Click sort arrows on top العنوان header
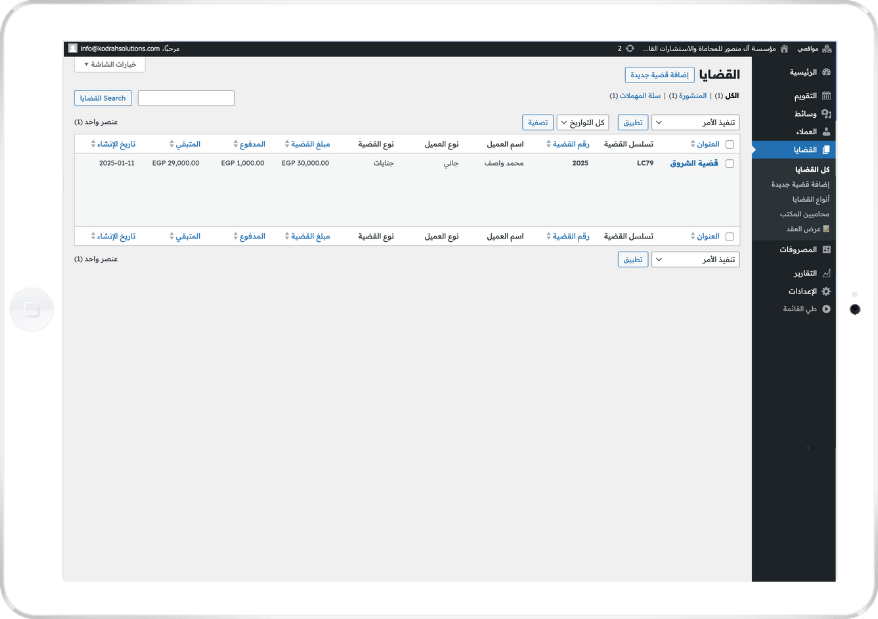The width and height of the screenshot is (878, 619). coord(693,144)
